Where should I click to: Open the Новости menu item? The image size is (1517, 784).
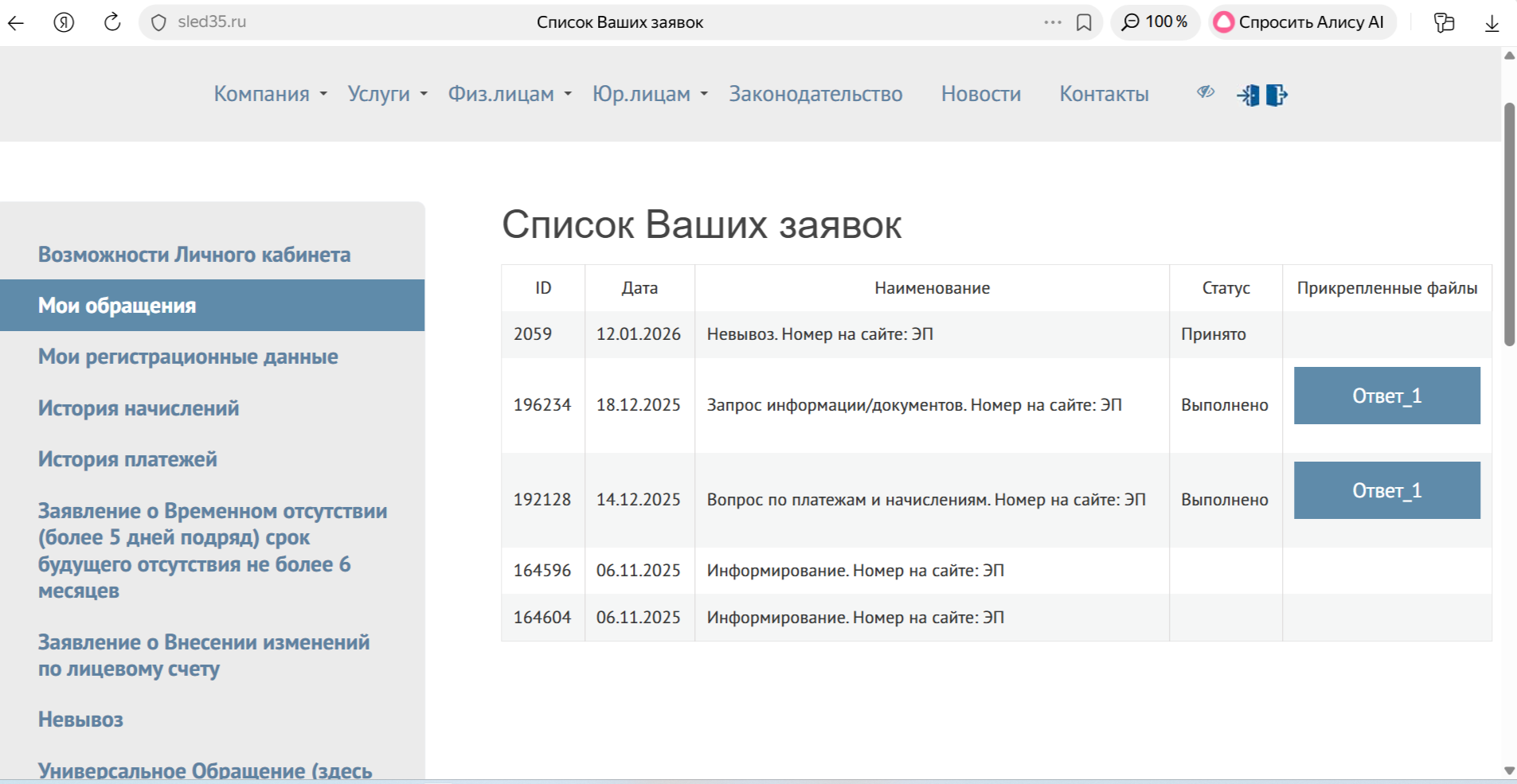pyautogui.click(x=980, y=94)
